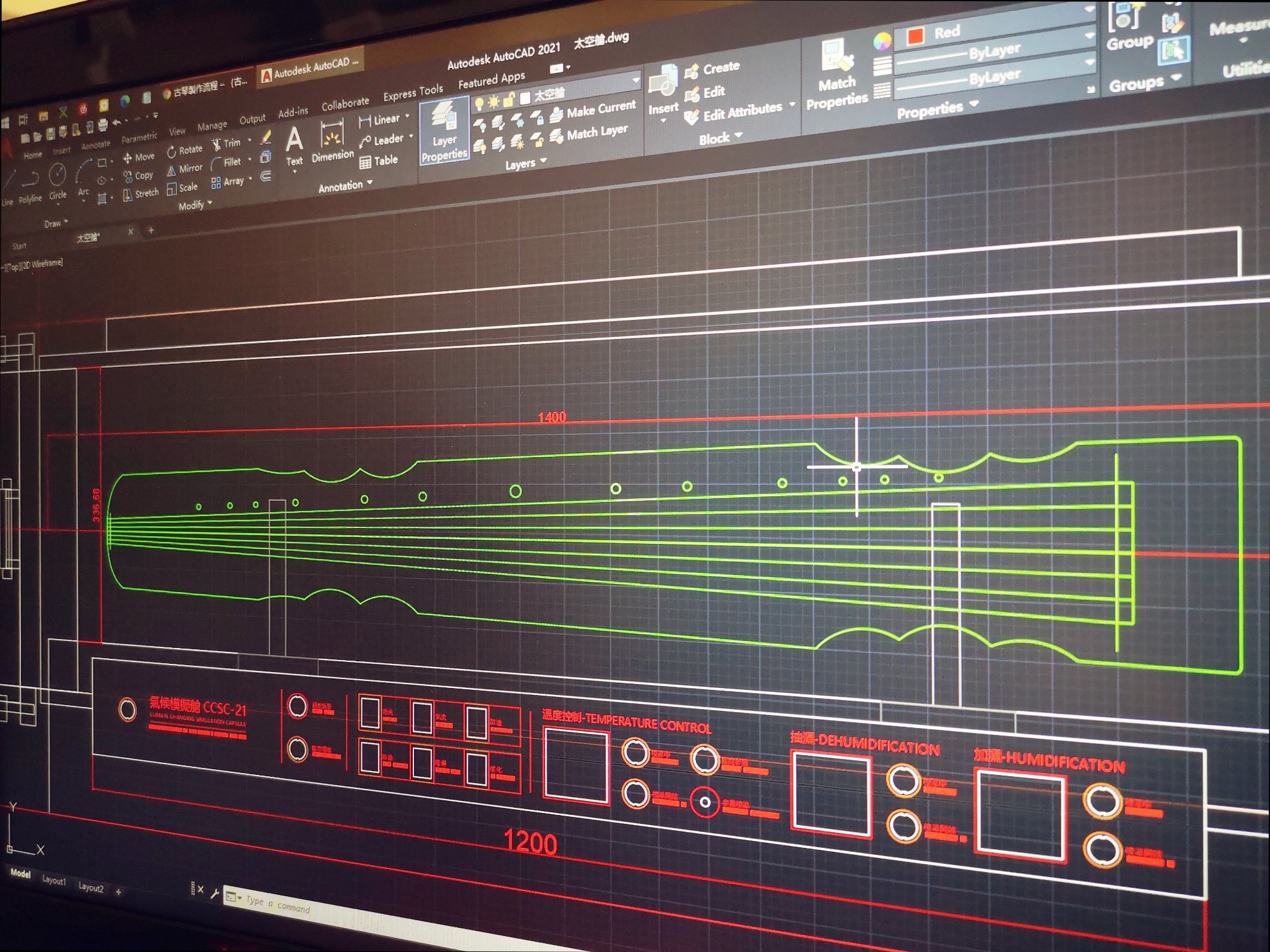The image size is (1270, 952).
Task: Toggle layer on/off lightbulb icon
Action: (x=479, y=103)
